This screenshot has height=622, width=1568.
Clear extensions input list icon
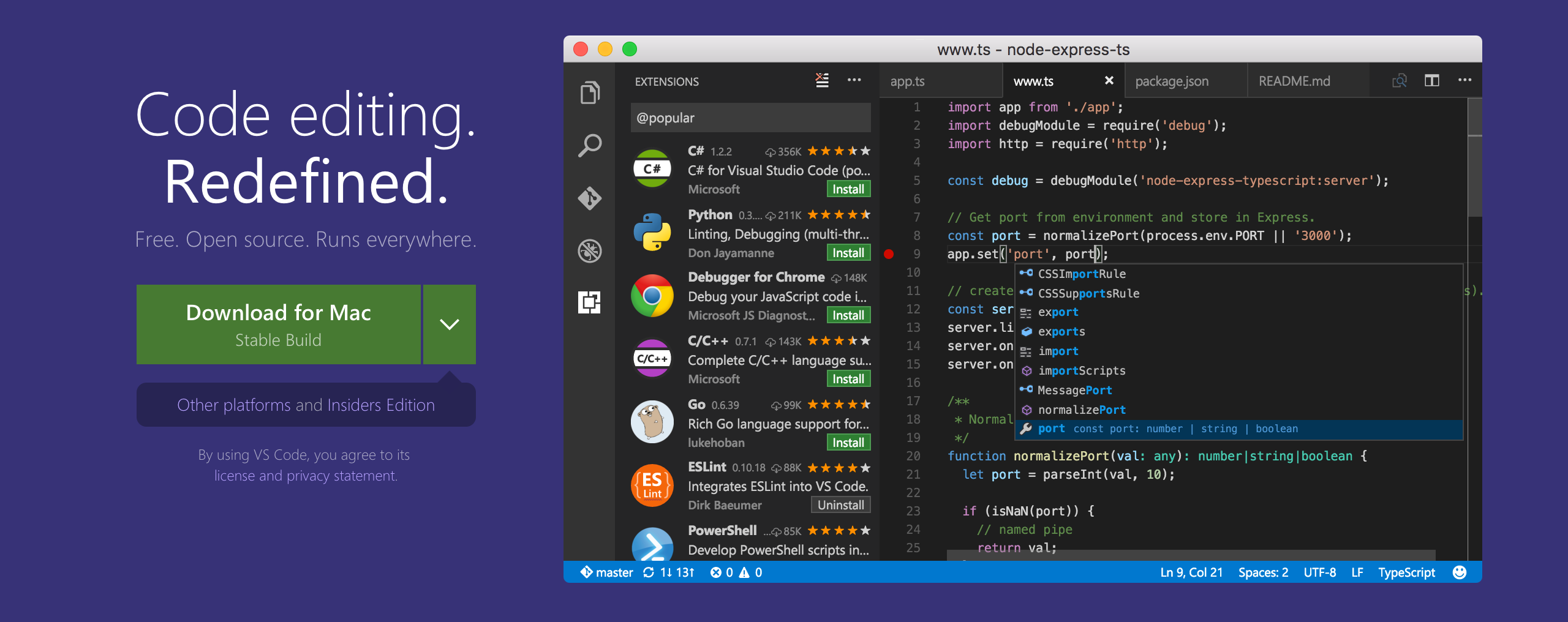coord(822,80)
